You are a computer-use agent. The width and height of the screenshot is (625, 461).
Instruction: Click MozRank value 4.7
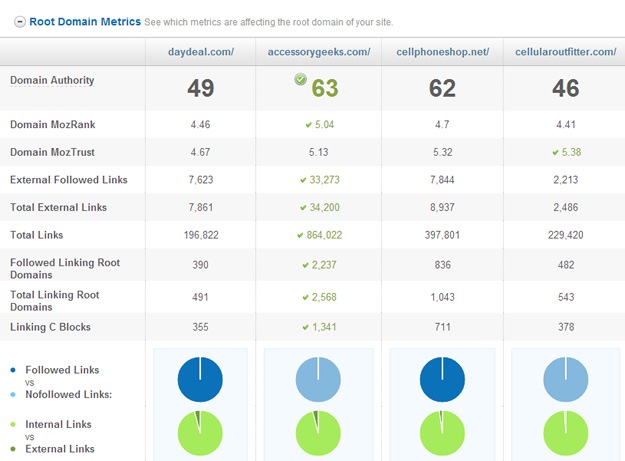point(442,125)
